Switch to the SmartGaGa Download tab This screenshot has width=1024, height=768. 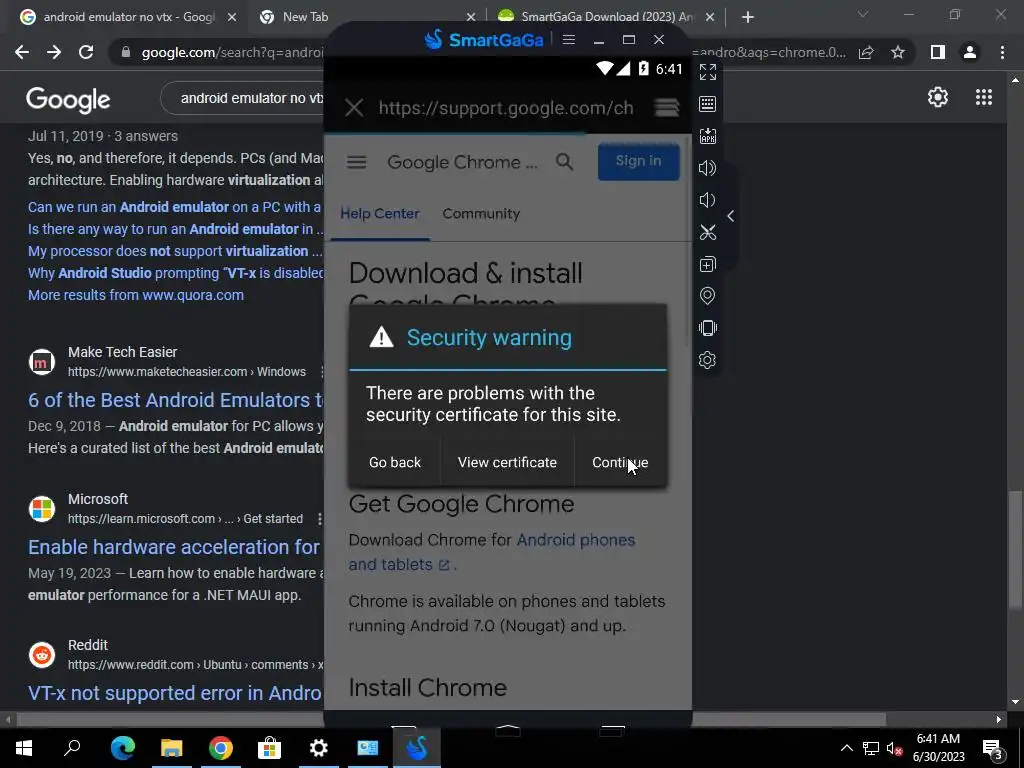[x=596, y=17]
